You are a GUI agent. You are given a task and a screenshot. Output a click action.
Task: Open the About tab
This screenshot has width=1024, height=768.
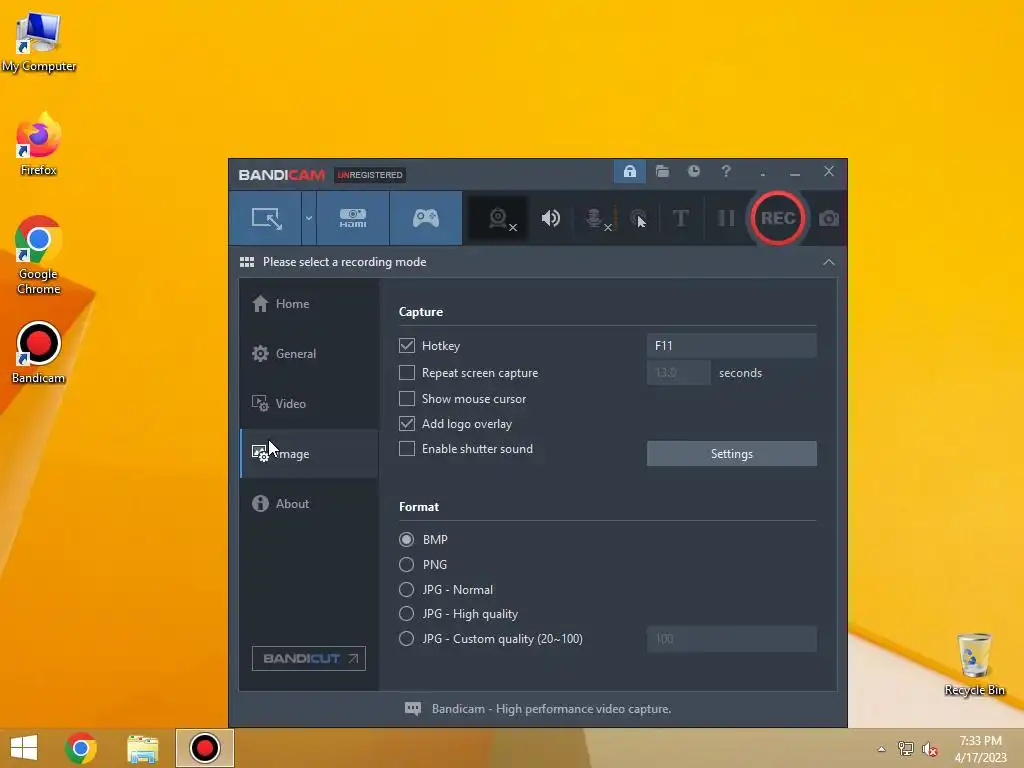(x=309, y=504)
